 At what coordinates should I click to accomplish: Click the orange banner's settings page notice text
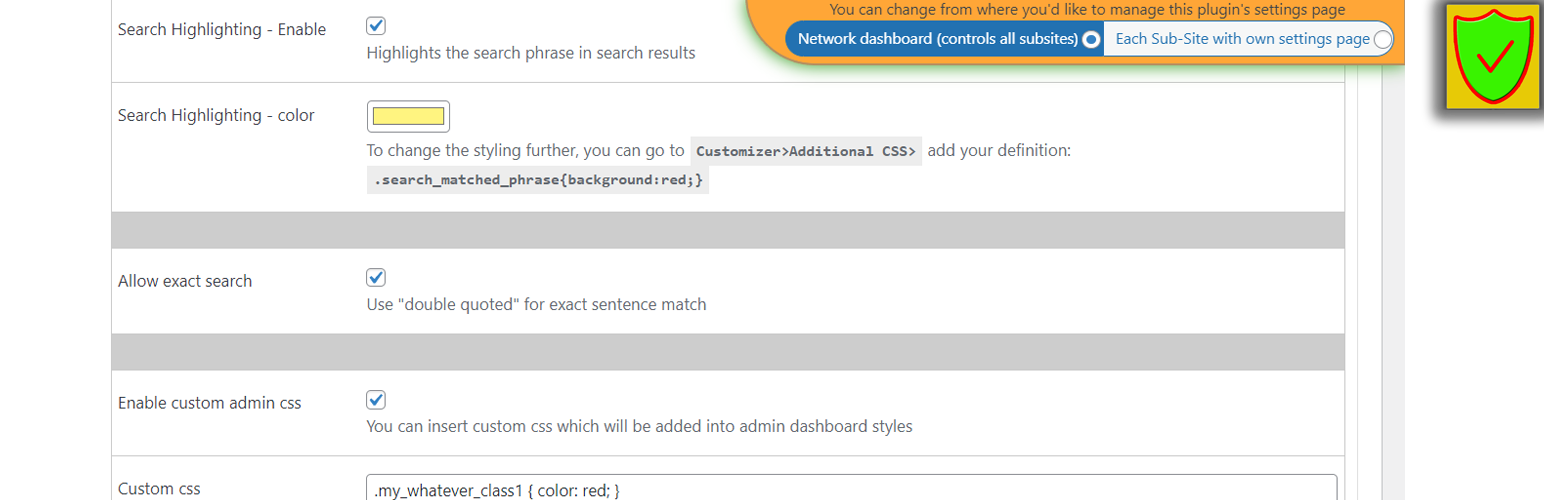1087,10
